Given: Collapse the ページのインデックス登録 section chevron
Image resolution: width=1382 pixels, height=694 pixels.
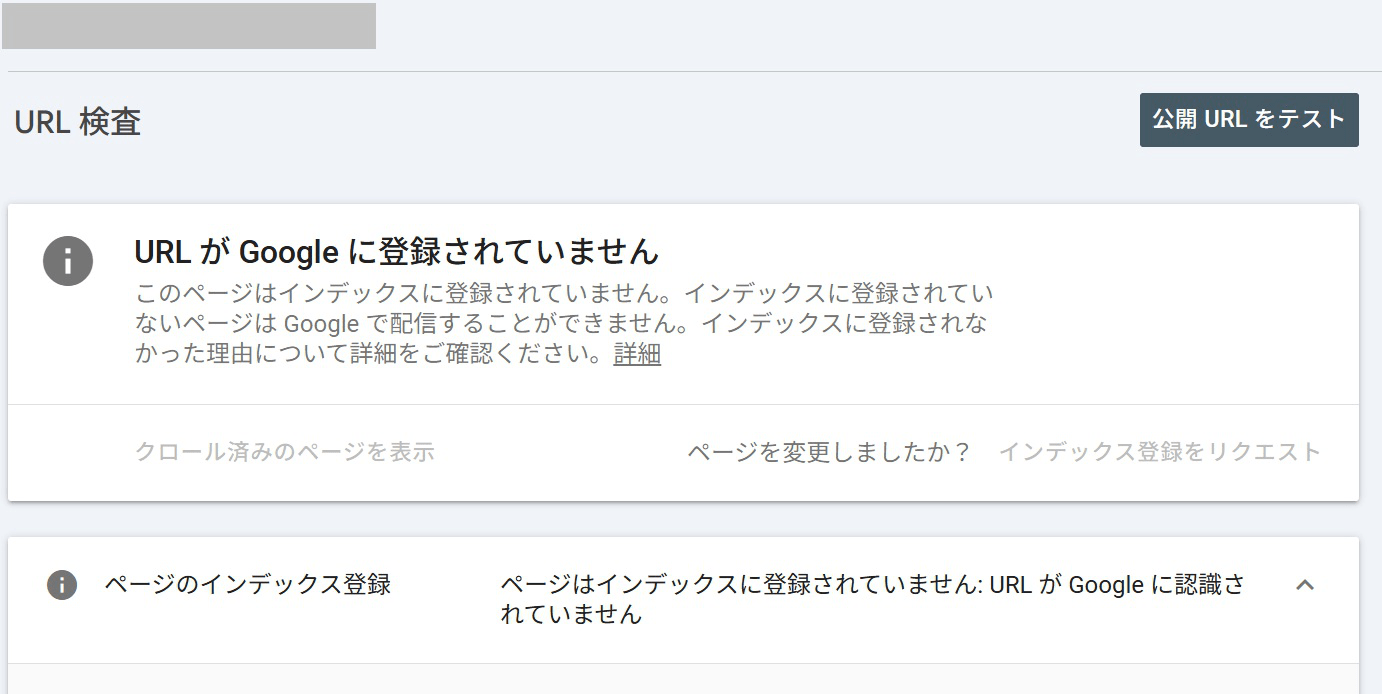Looking at the screenshot, I should (x=1304, y=585).
